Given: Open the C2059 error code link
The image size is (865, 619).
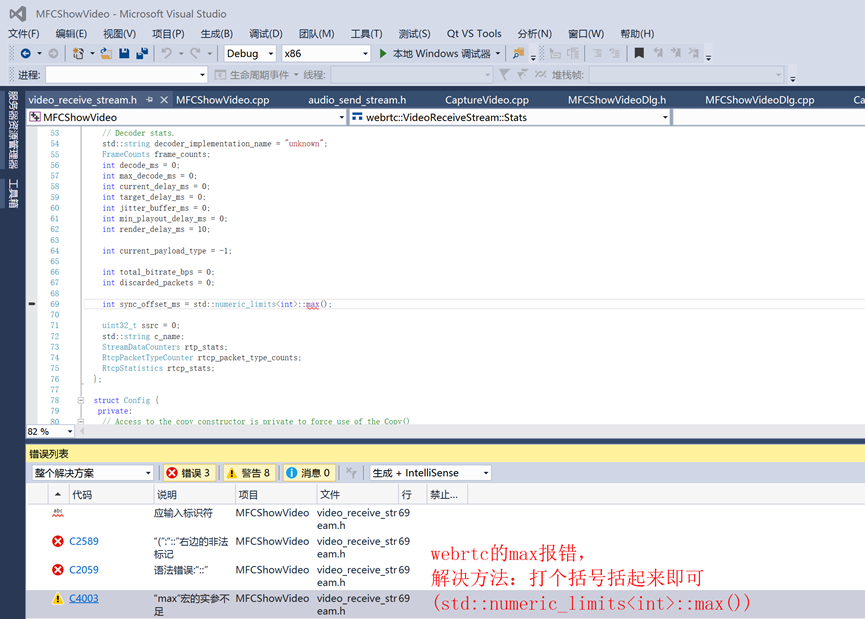Looking at the screenshot, I should (x=84, y=570).
